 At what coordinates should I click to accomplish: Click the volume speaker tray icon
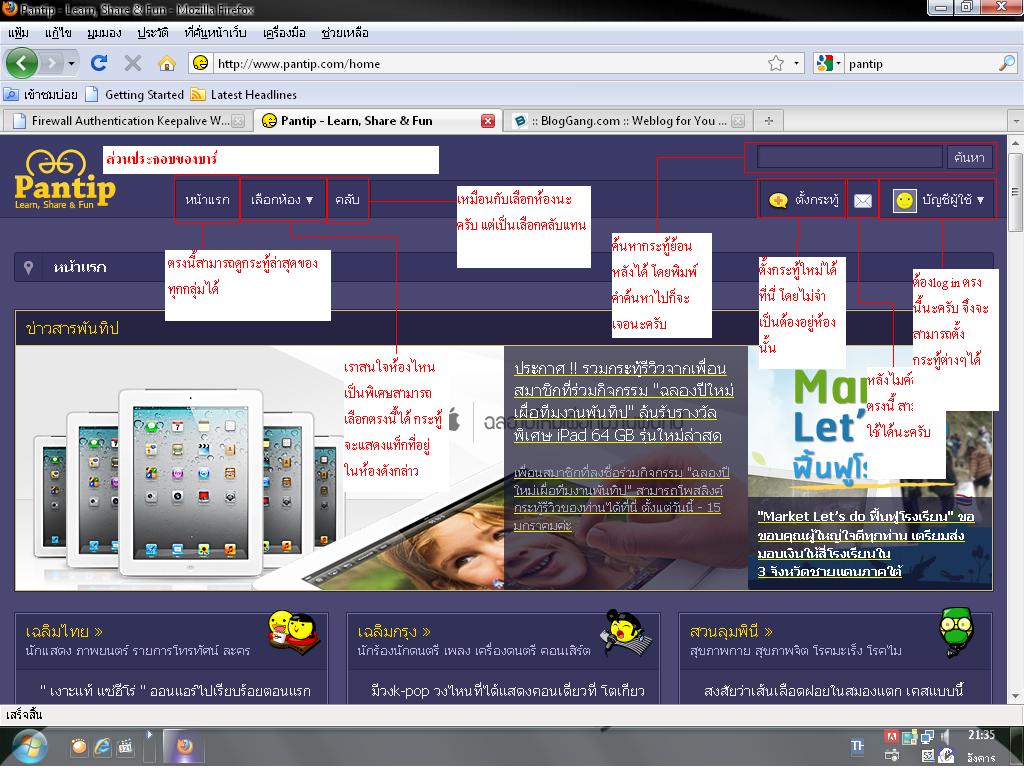945,737
